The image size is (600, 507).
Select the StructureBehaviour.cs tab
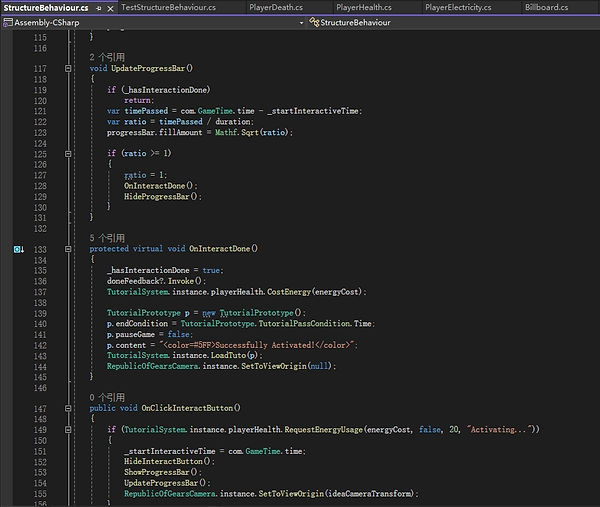click(x=46, y=8)
